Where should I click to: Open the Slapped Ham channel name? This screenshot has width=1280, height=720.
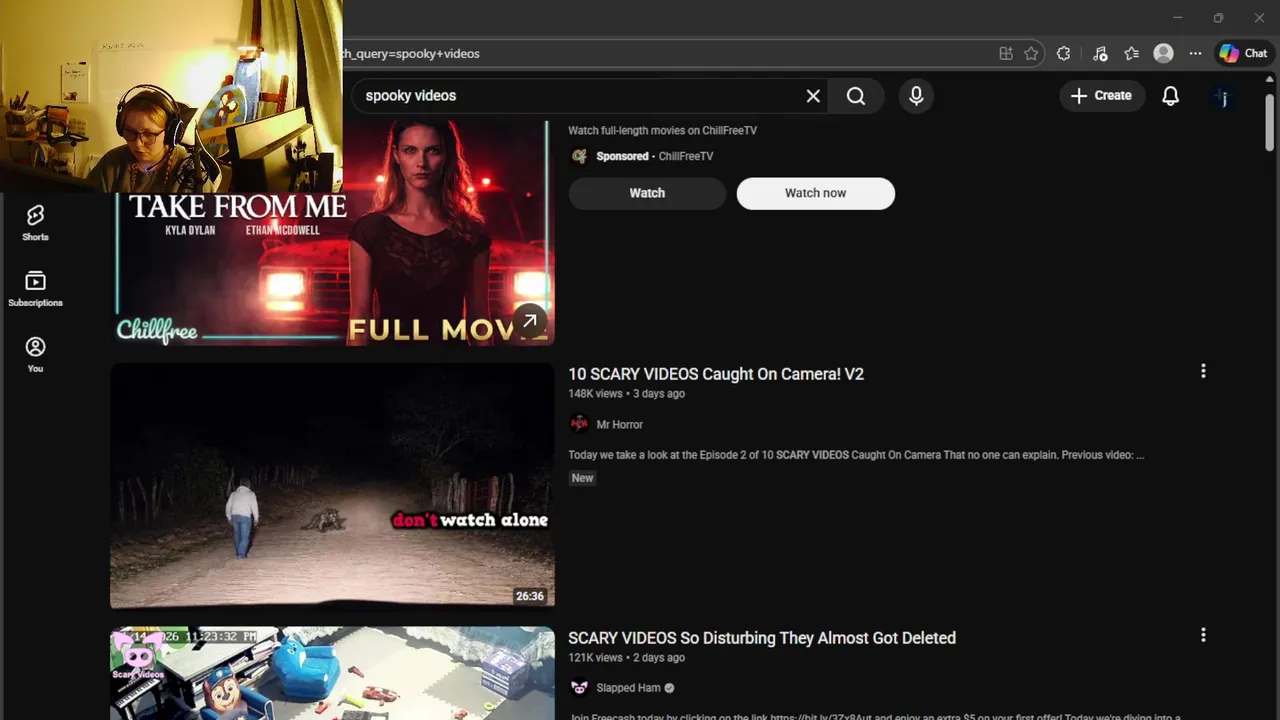coord(628,688)
